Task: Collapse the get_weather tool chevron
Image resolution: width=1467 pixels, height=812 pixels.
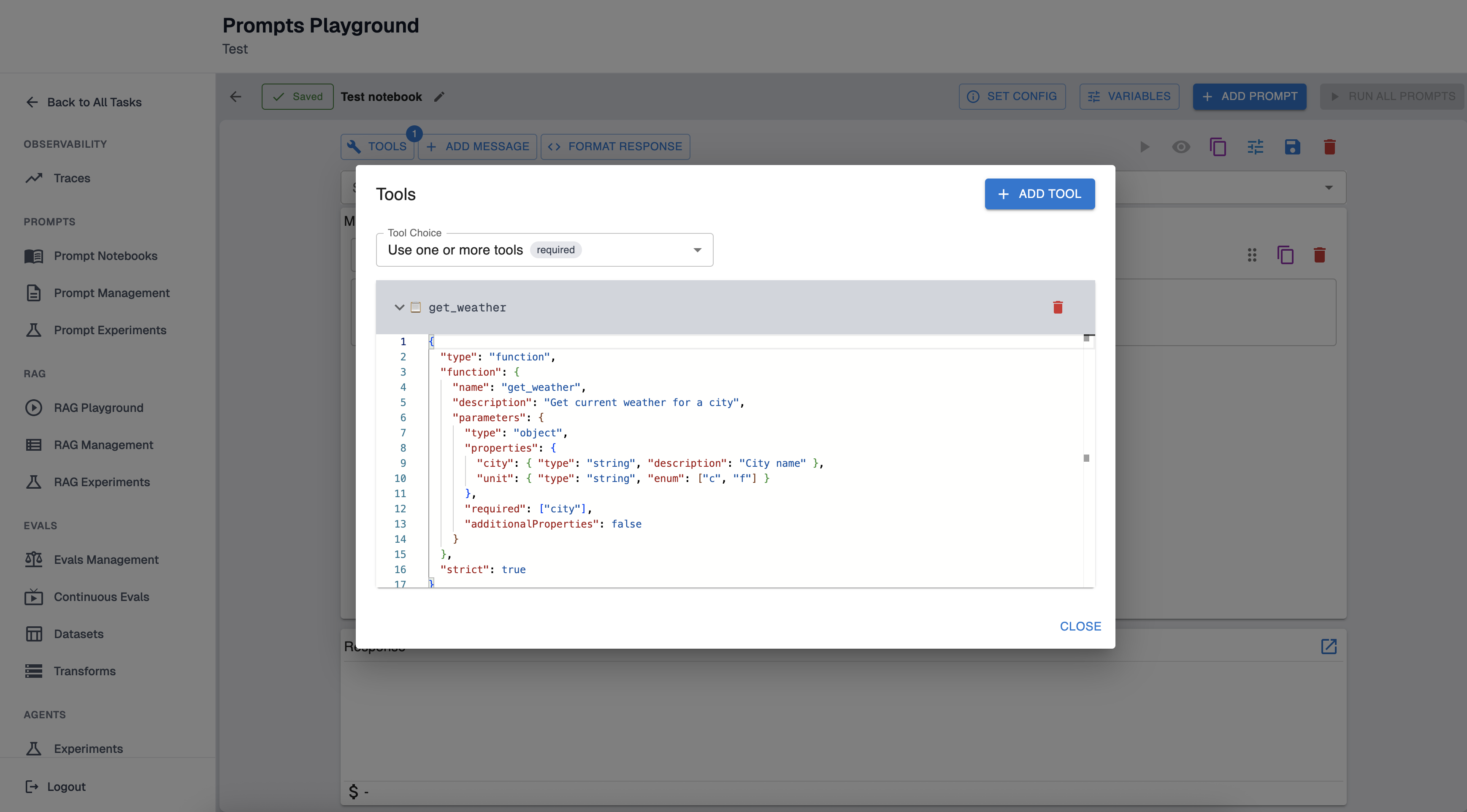Action: [x=399, y=308]
